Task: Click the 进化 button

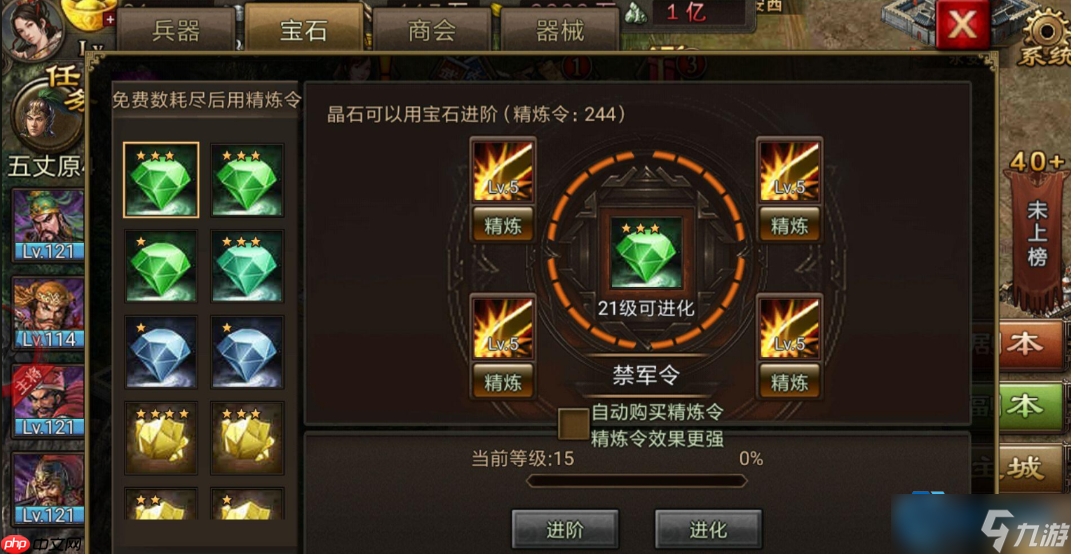Action: [x=708, y=529]
